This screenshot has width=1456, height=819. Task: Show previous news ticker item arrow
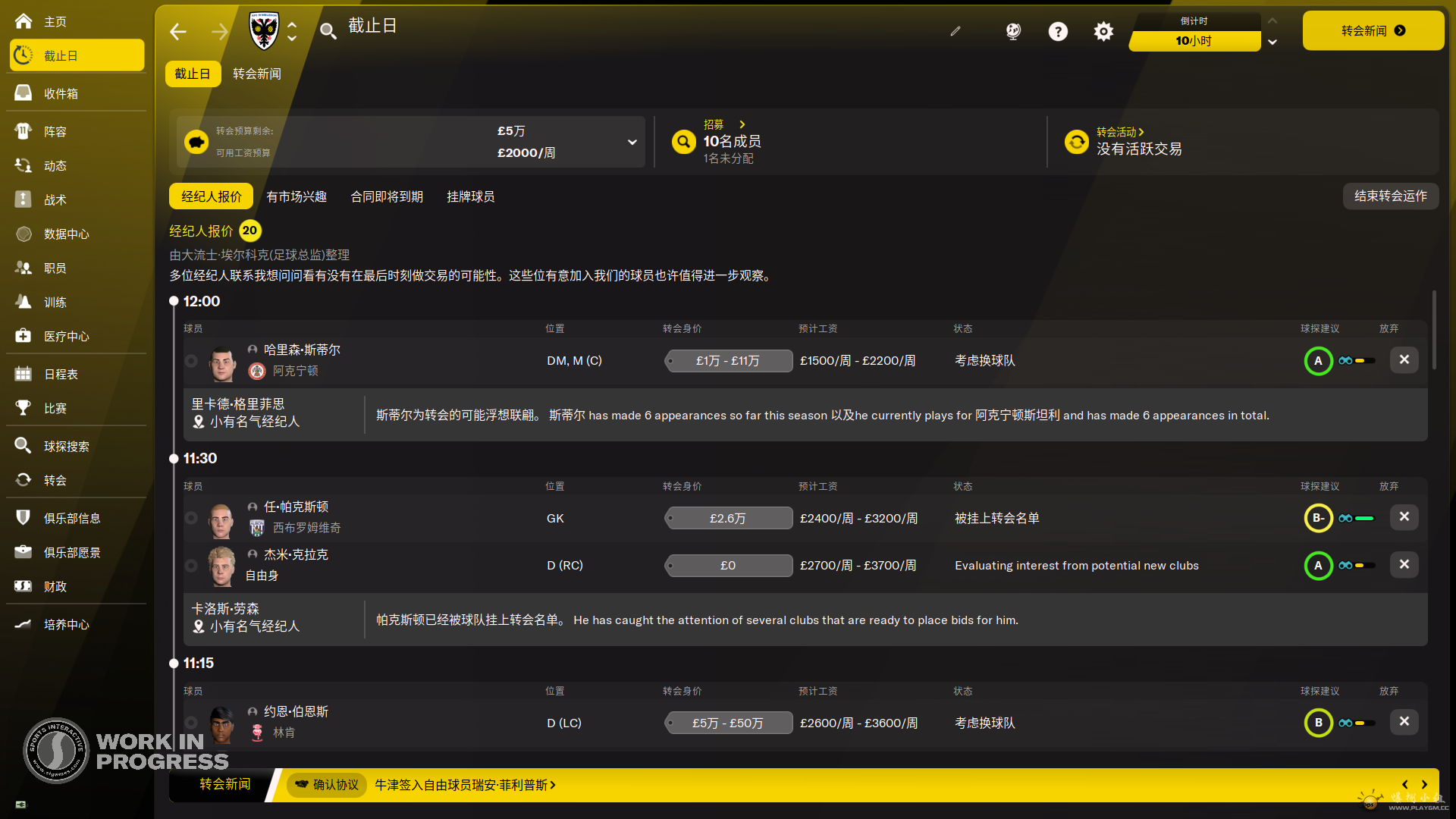(x=1405, y=785)
